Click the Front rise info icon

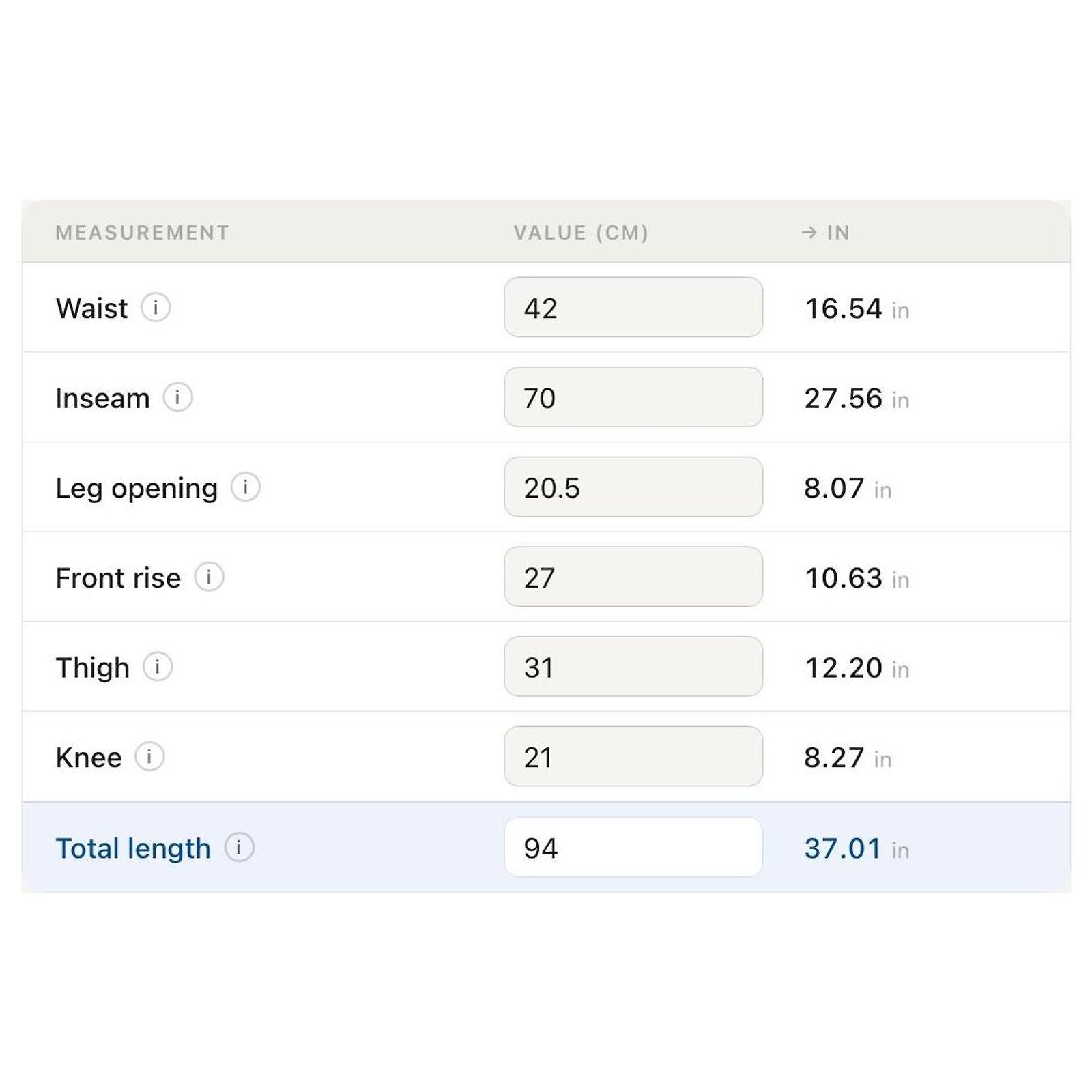209,577
